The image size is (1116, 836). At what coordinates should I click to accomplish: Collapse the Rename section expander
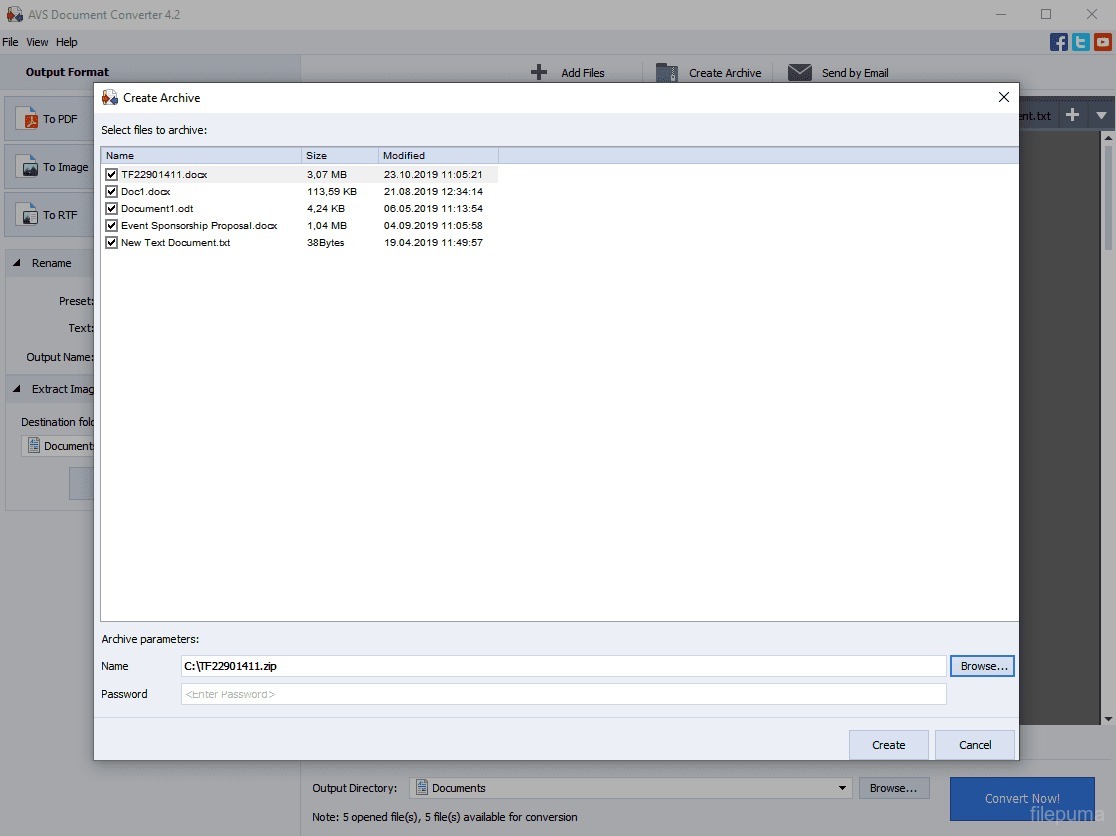coord(18,263)
